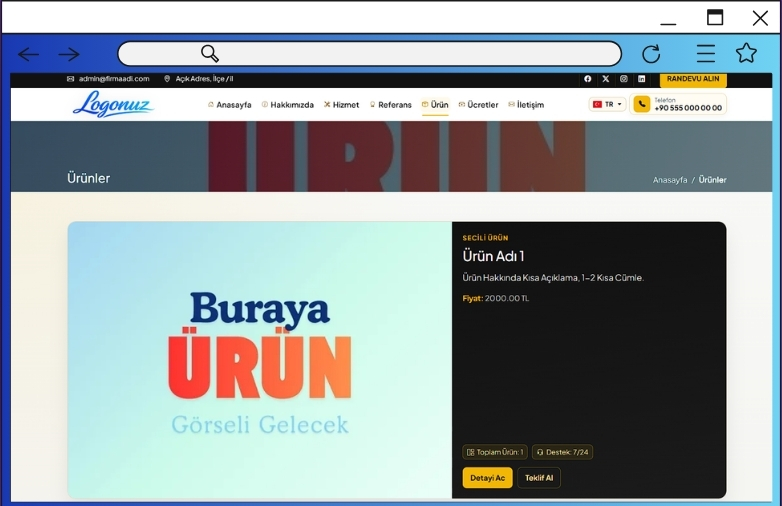
Task: Go forward with the browser forward arrow
Action: (69, 54)
